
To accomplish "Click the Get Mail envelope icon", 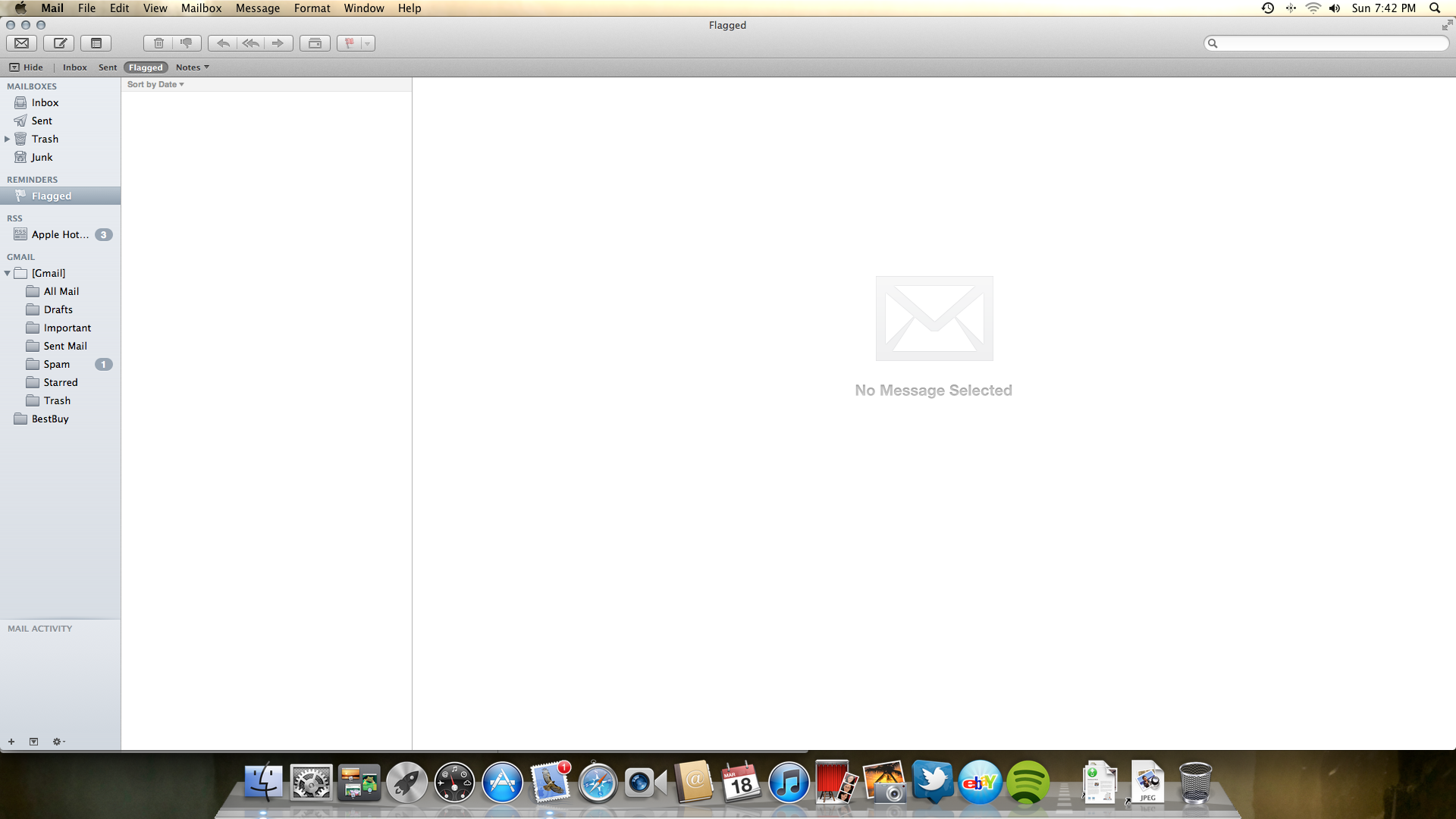I will (x=22, y=43).
